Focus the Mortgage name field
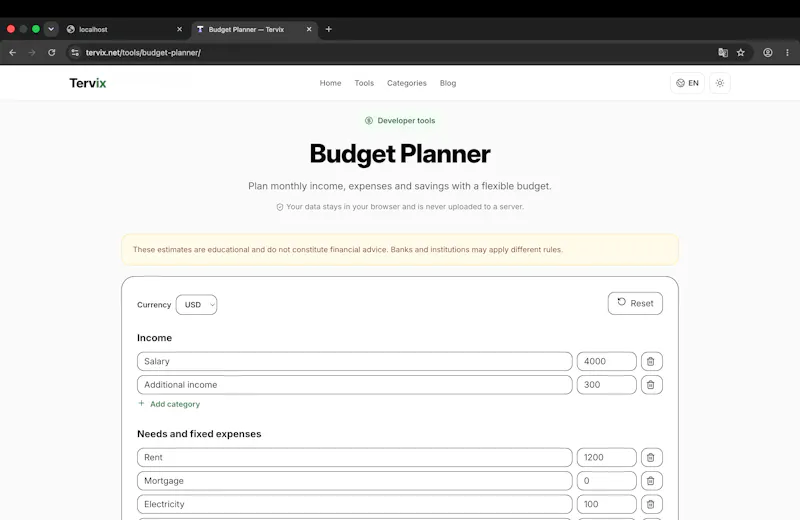The height and width of the screenshot is (520, 800). point(355,481)
